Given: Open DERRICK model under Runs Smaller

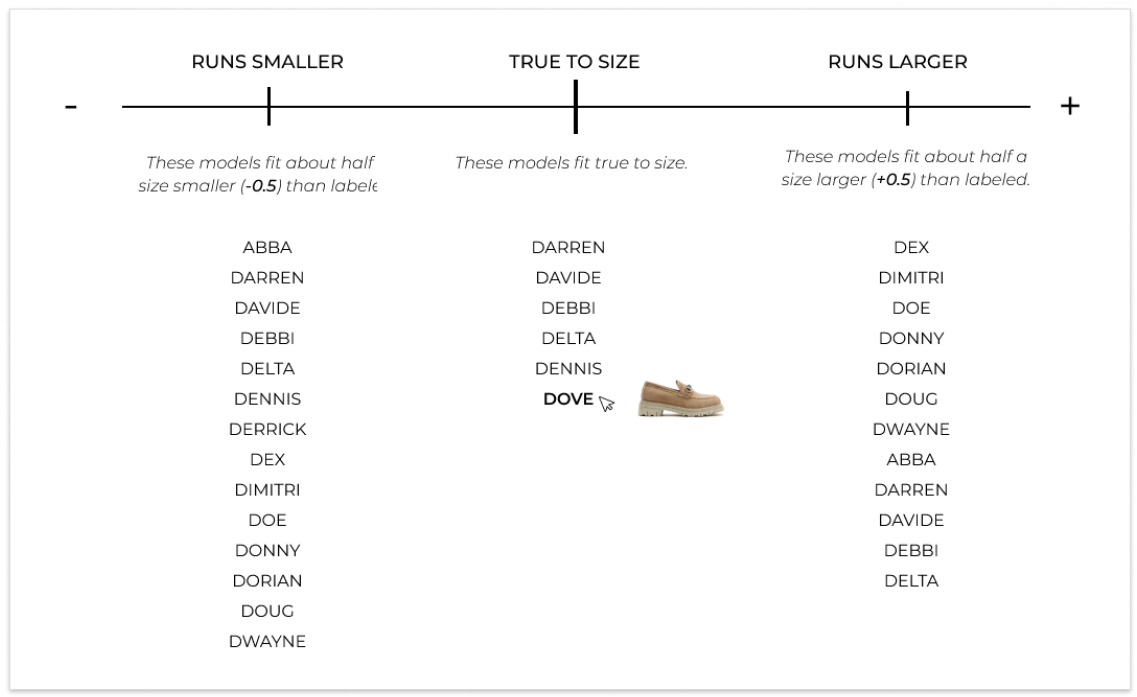Looking at the screenshot, I should tap(268, 429).
